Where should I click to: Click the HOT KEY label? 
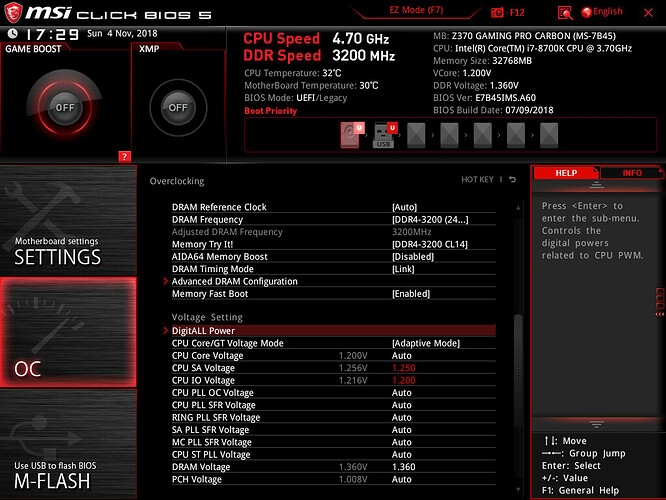(x=477, y=180)
